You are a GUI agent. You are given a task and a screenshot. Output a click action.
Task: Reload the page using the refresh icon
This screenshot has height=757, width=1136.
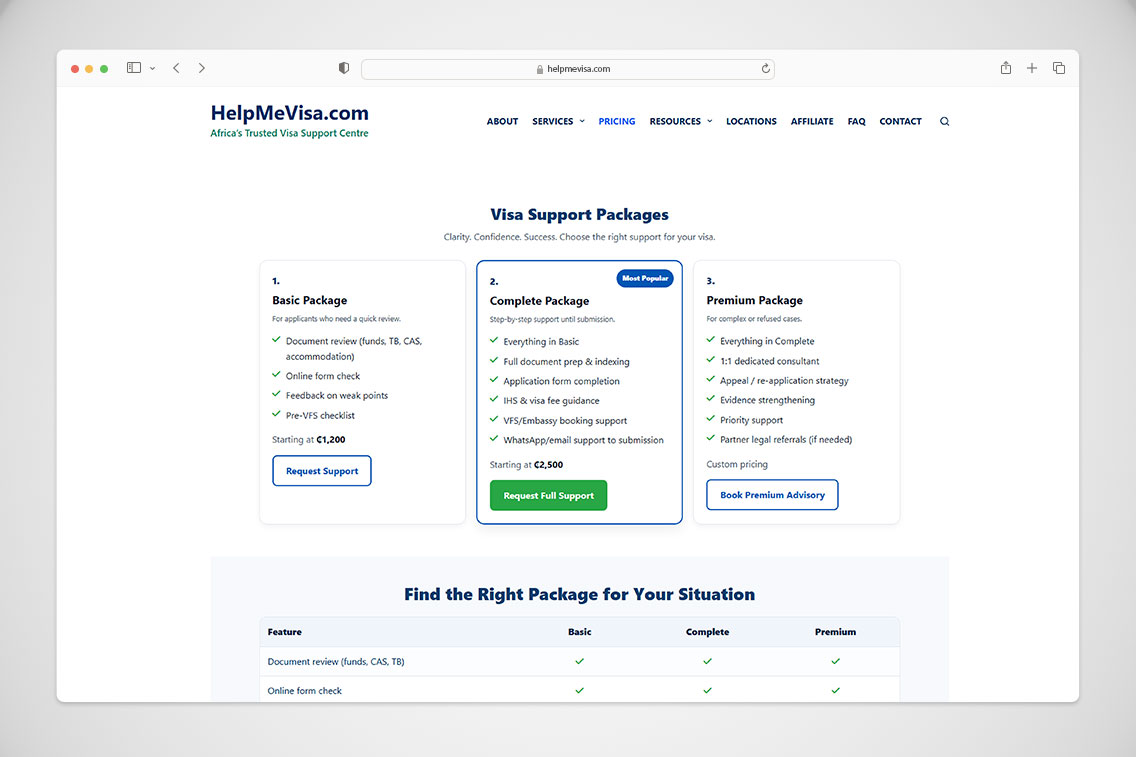(x=765, y=68)
